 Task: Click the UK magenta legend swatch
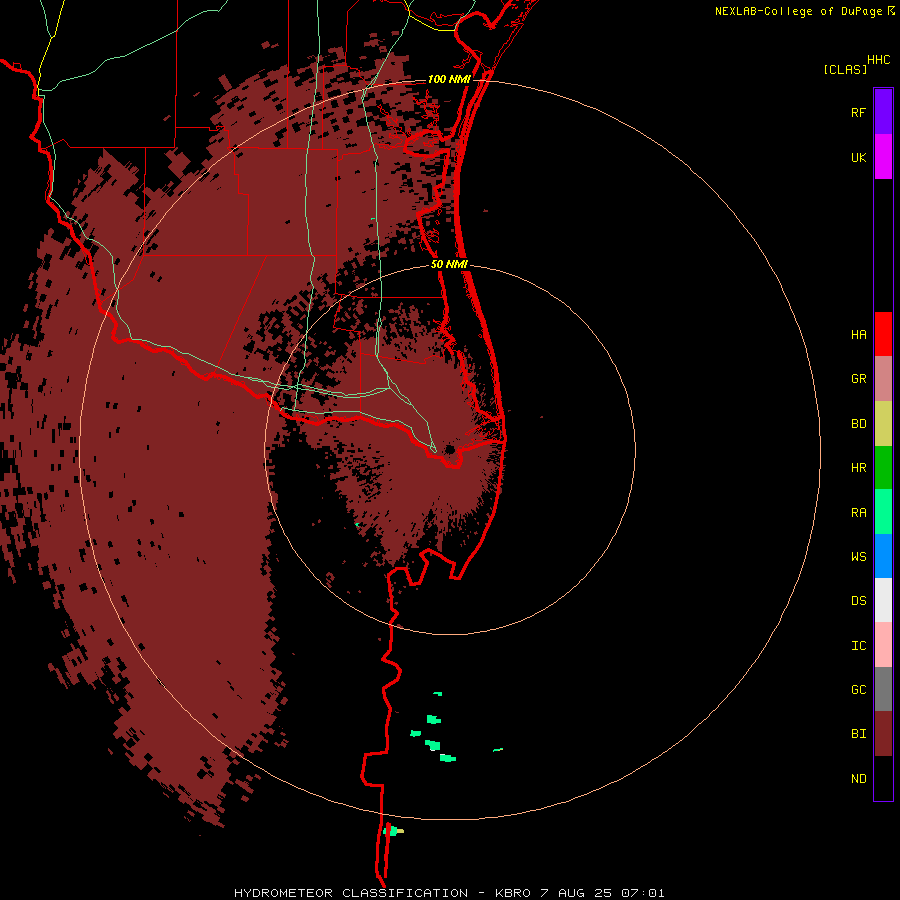point(883,157)
